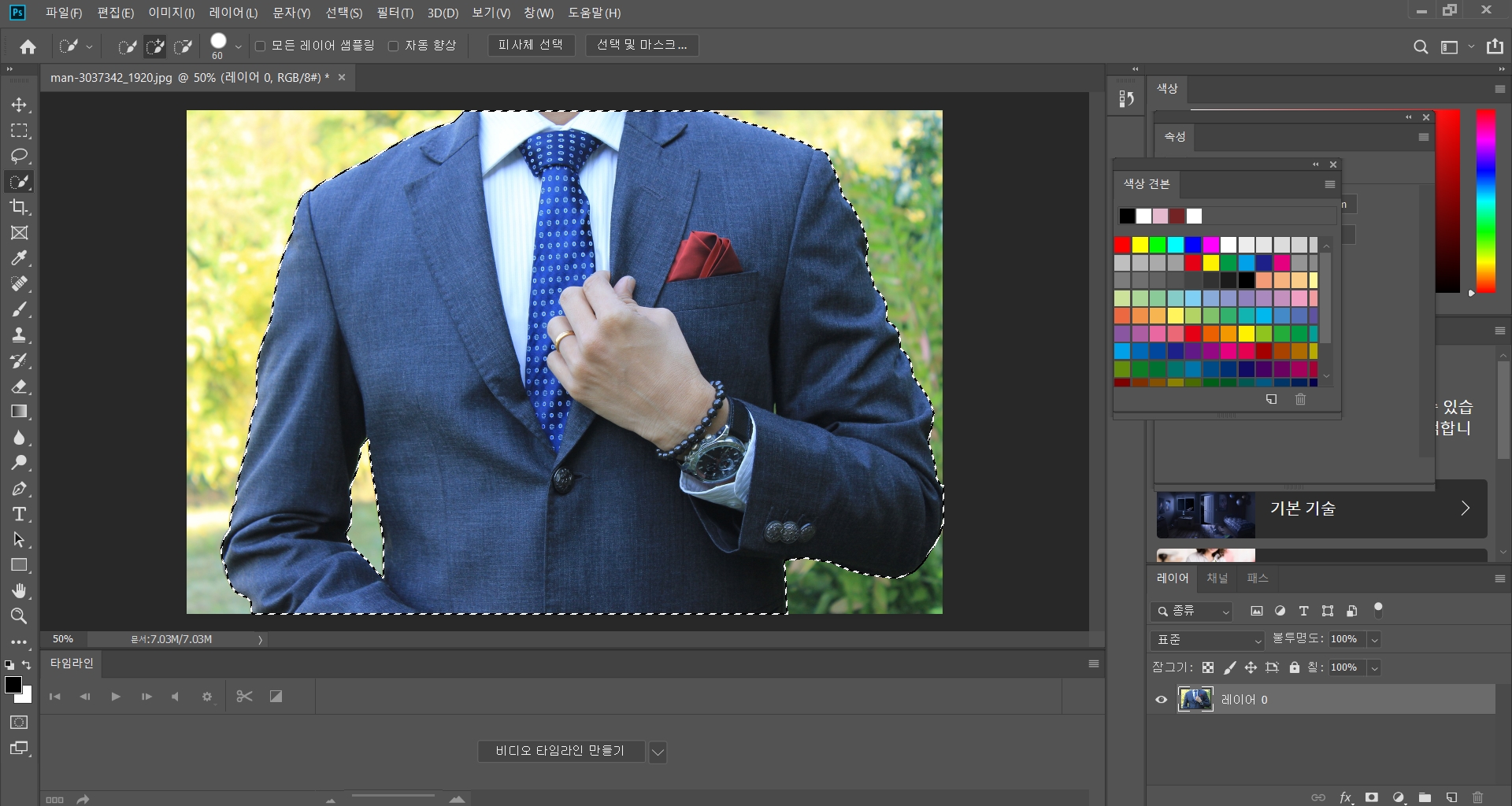
Task: Delete the layer with trash icon
Action: [1478, 797]
